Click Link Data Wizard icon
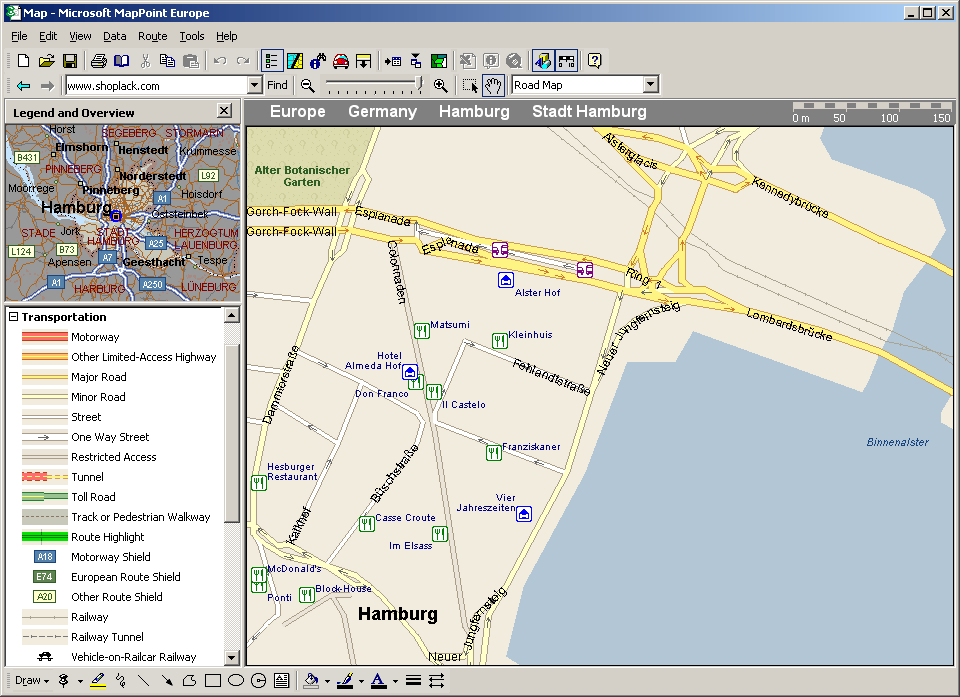This screenshot has width=960, height=697. tap(416, 61)
